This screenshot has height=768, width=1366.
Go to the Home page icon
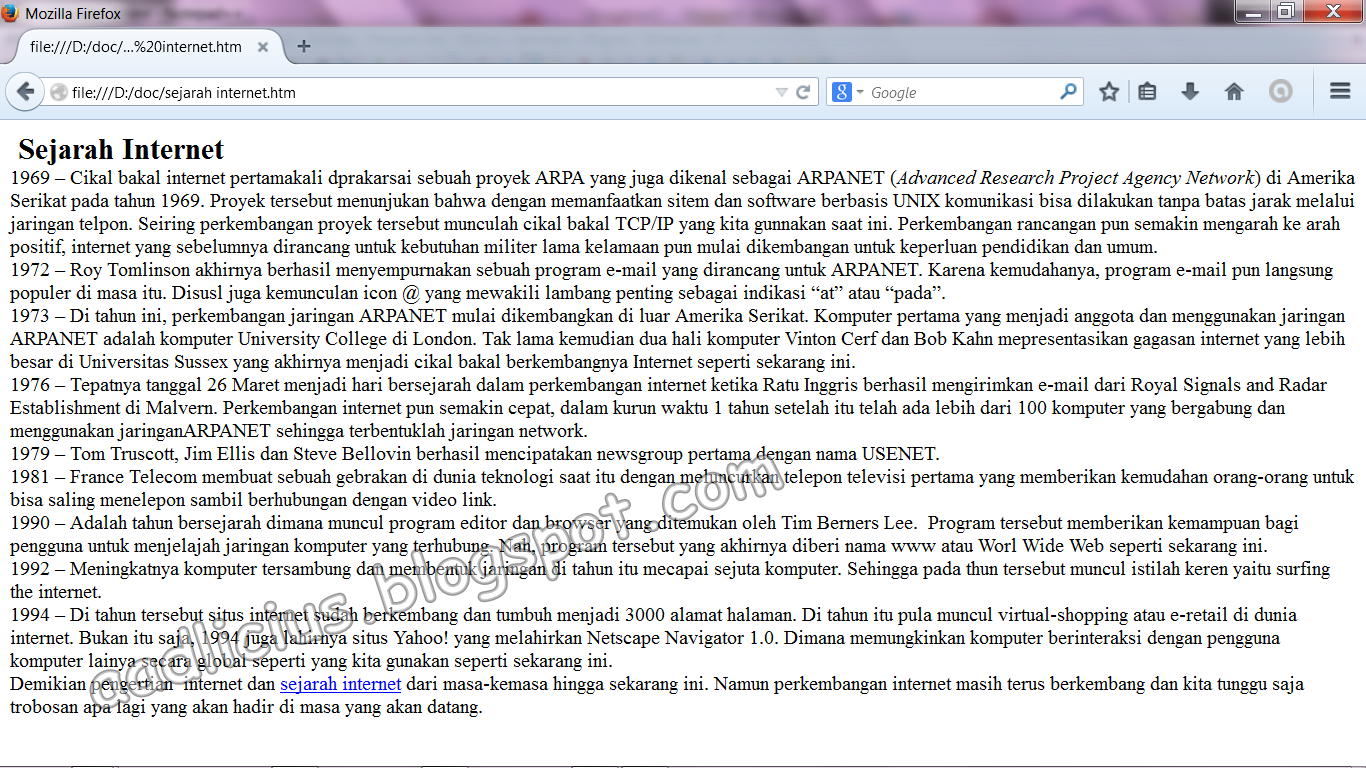tap(1234, 92)
